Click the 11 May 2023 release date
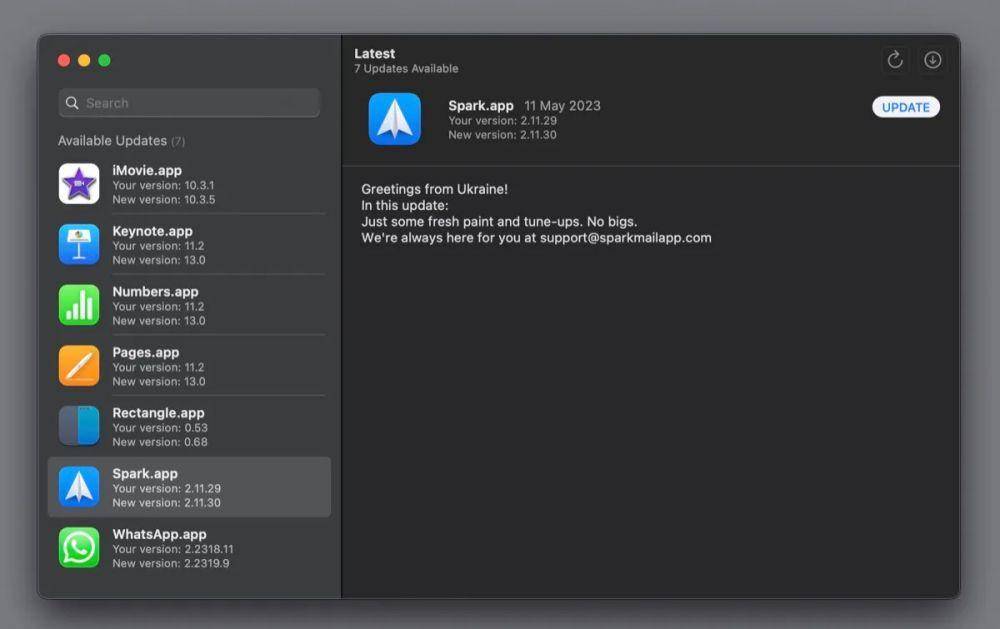Viewport: 1000px width, 629px height. [x=562, y=106]
